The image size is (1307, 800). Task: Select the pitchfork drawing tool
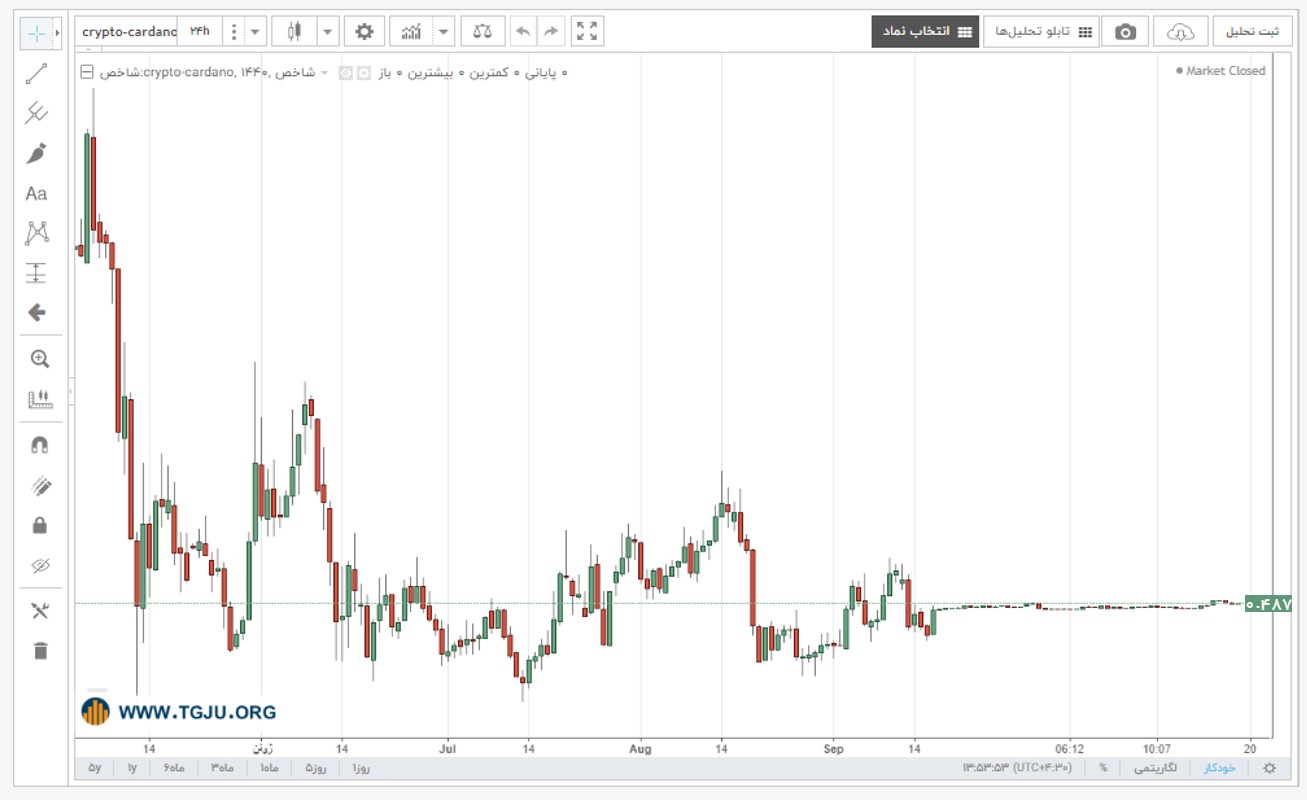(x=37, y=113)
